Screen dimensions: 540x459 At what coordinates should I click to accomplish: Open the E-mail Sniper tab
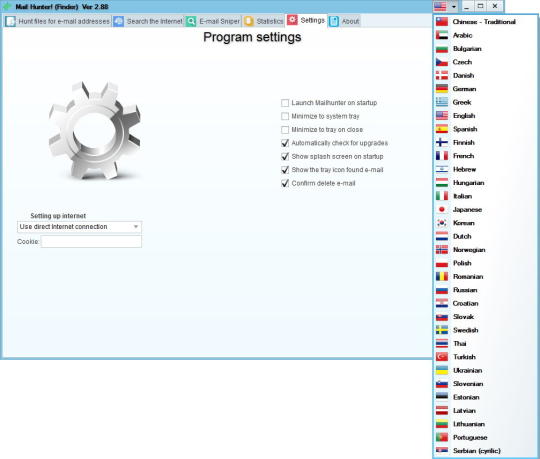pyautogui.click(x=213, y=21)
